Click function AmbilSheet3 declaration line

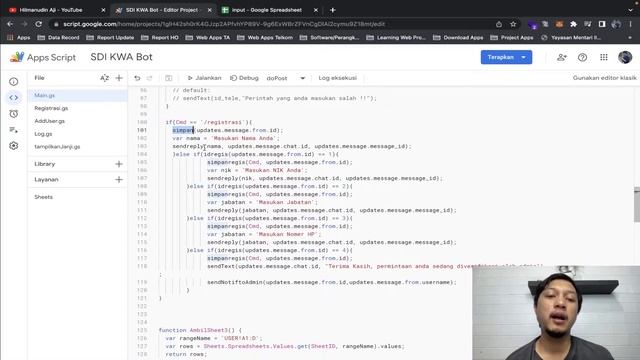point(200,330)
